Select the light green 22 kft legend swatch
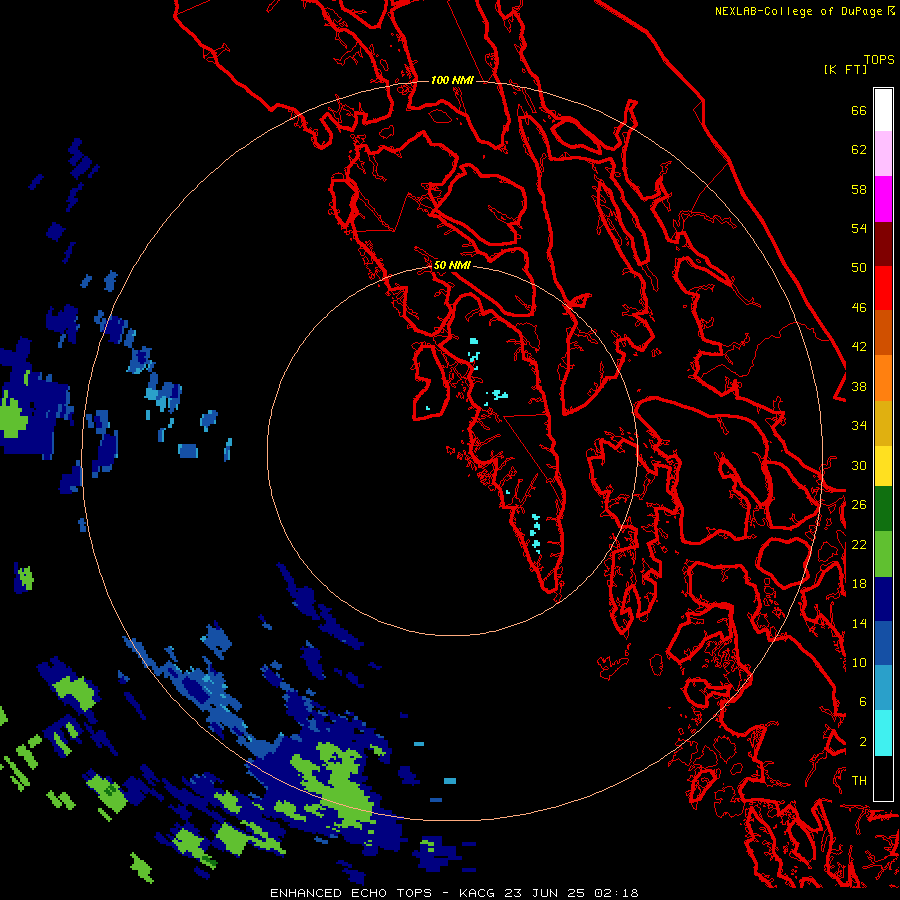Image resolution: width=900 pixels, height=900 pixels. (x=883, y=554)
